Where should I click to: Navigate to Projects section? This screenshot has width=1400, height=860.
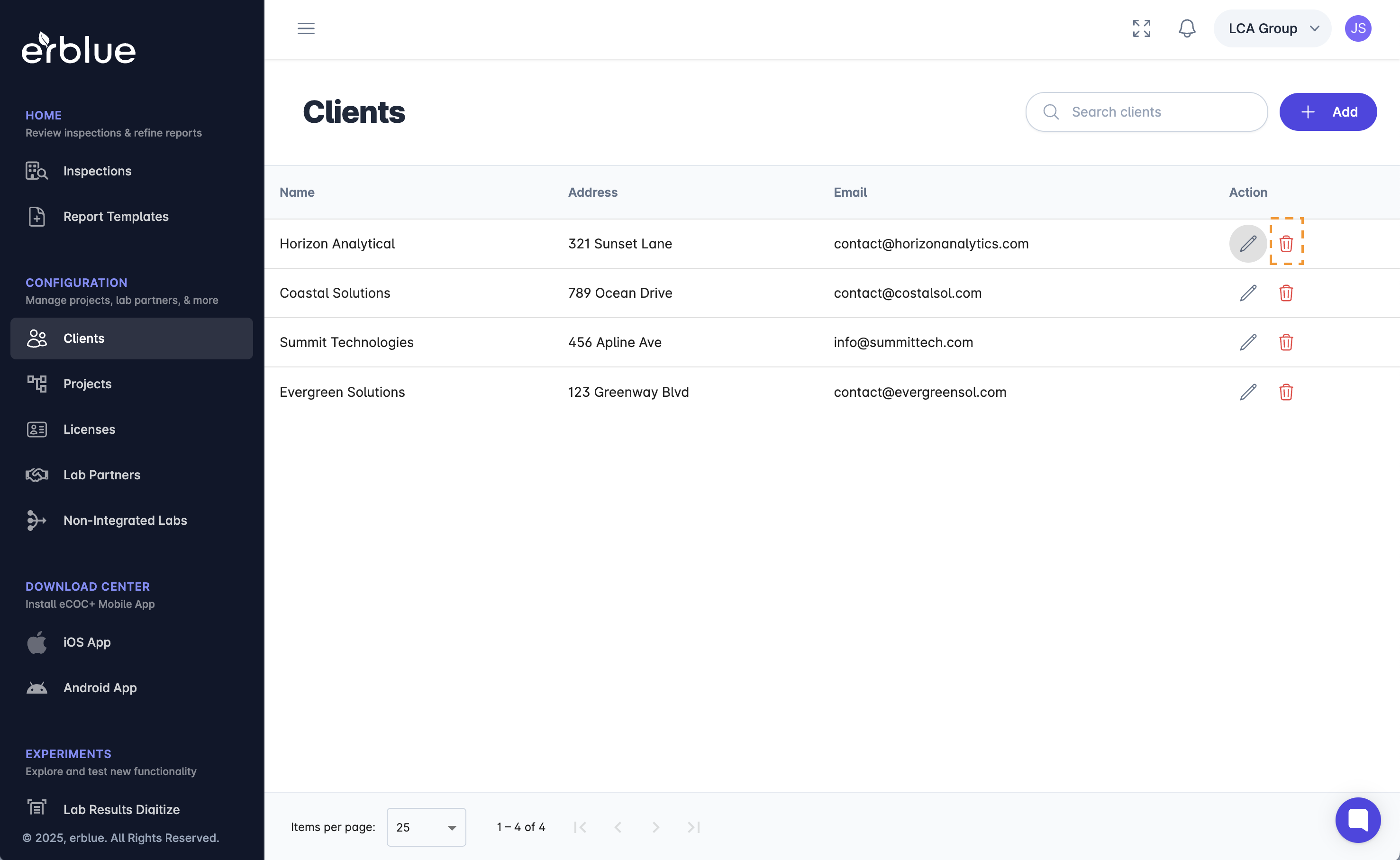(87, 384)
